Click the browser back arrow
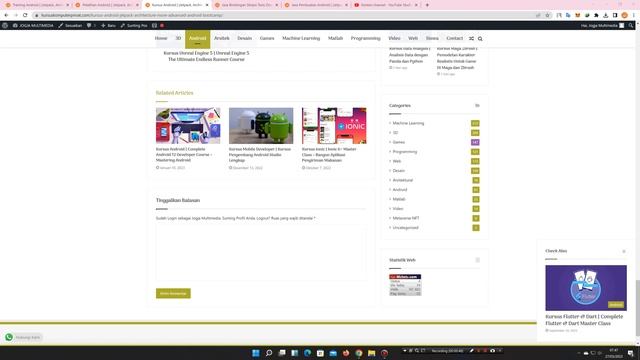Screen dimensions: 640x360 6,15
